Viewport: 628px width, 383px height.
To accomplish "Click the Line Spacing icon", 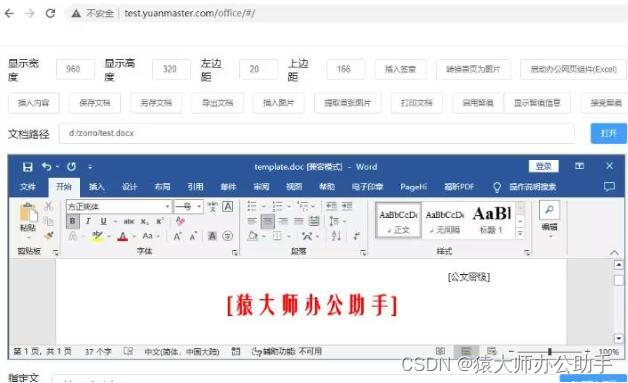I will [334, 221].
